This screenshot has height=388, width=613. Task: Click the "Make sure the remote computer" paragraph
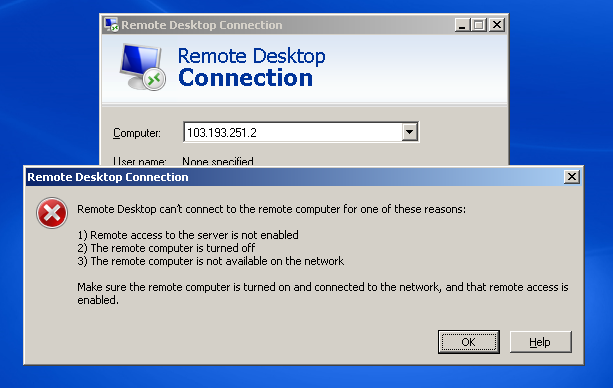pyautogui.click(x=323, y=293)
